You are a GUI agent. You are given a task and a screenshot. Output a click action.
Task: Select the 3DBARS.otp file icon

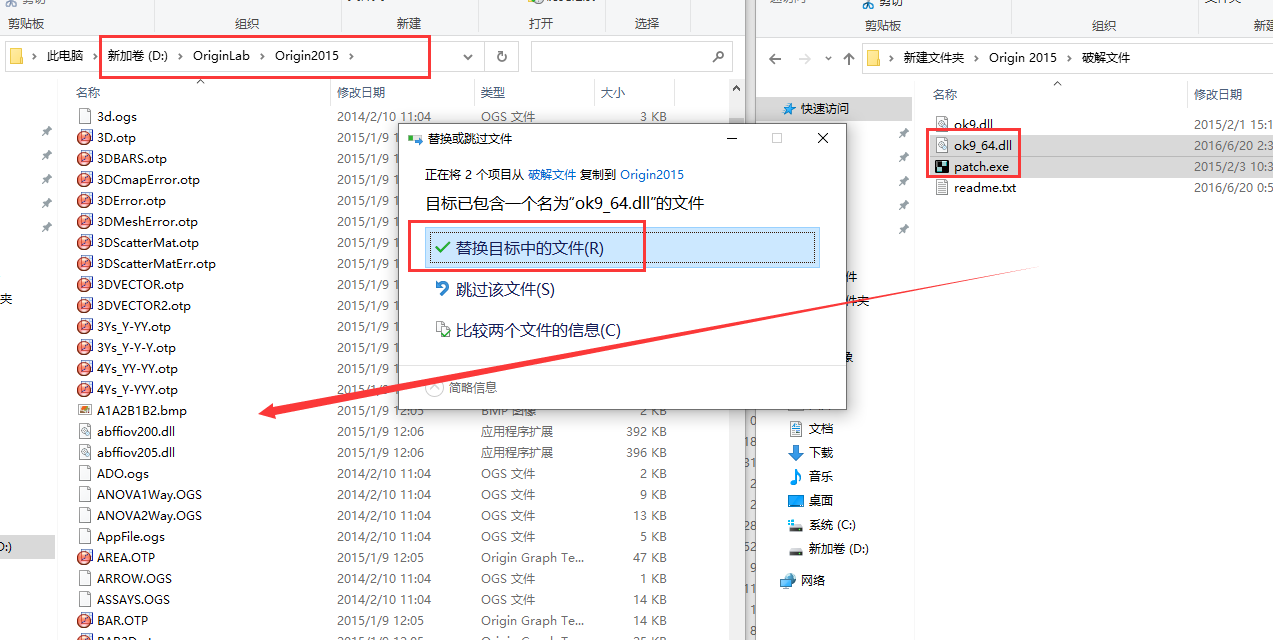pos(85,159)
